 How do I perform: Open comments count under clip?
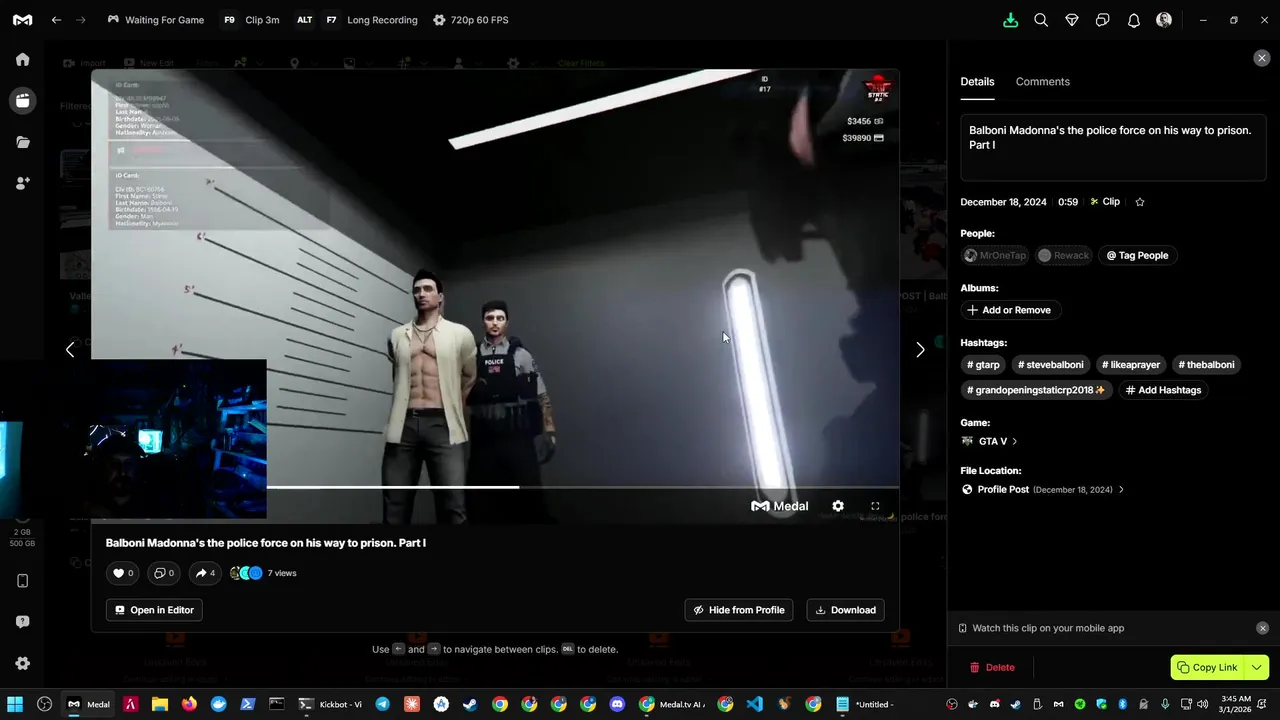164,573
